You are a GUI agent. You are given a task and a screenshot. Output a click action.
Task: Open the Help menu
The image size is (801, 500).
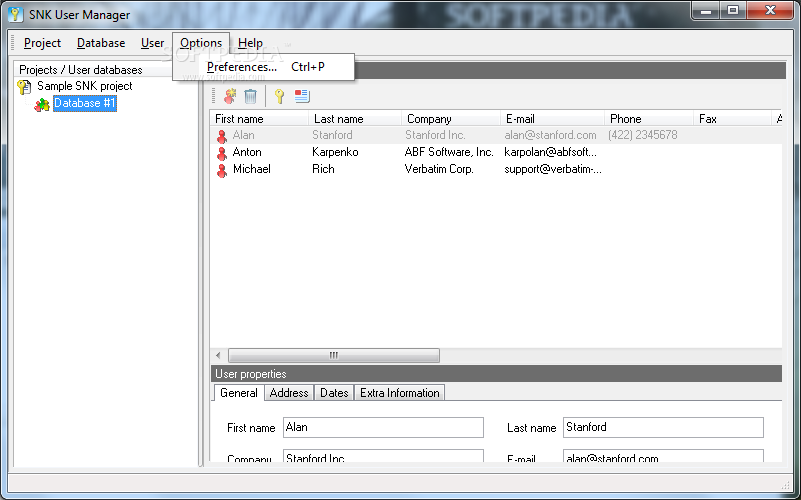pos(250,43)
